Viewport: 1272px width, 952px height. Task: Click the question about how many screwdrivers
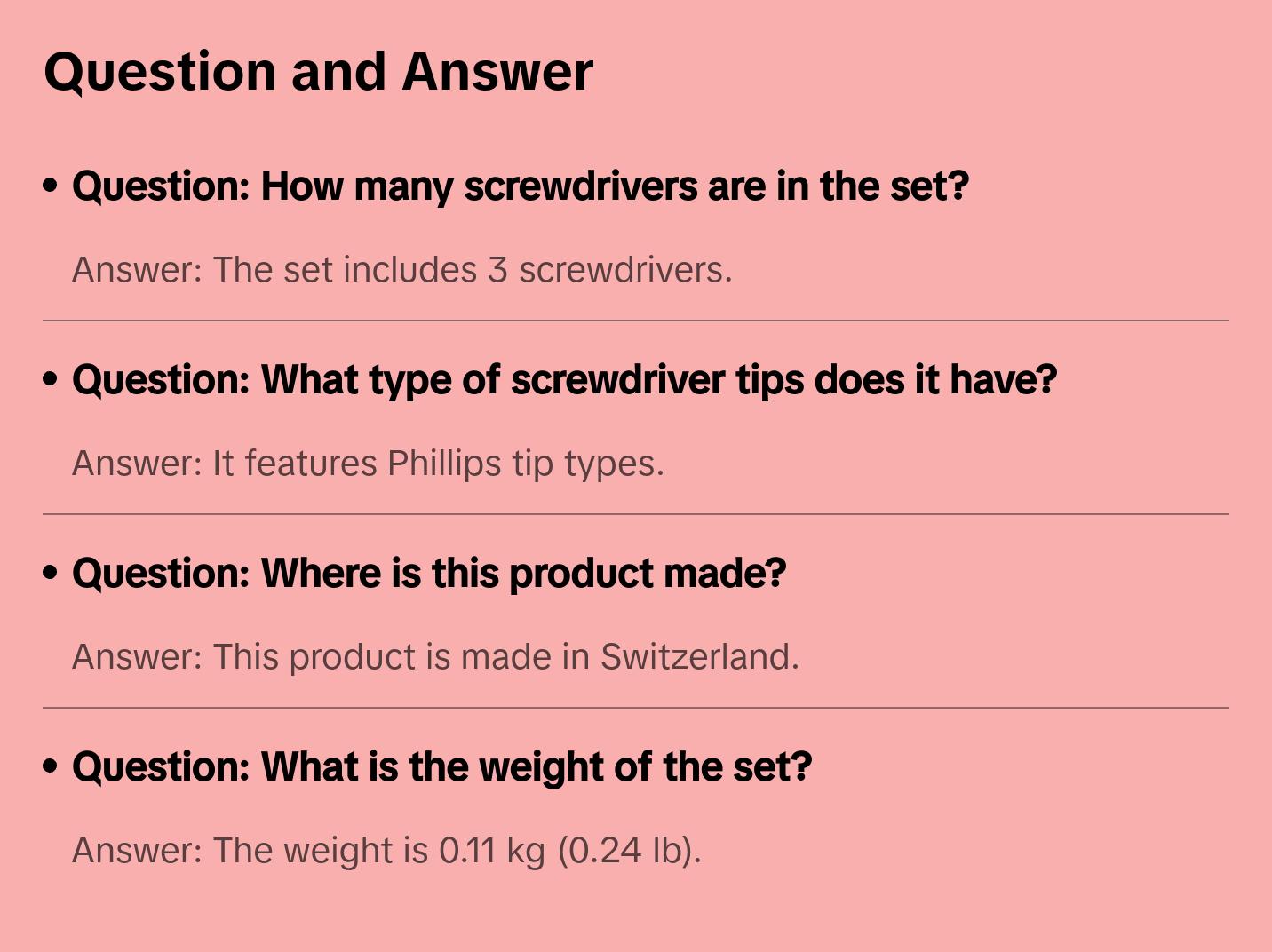520,186
